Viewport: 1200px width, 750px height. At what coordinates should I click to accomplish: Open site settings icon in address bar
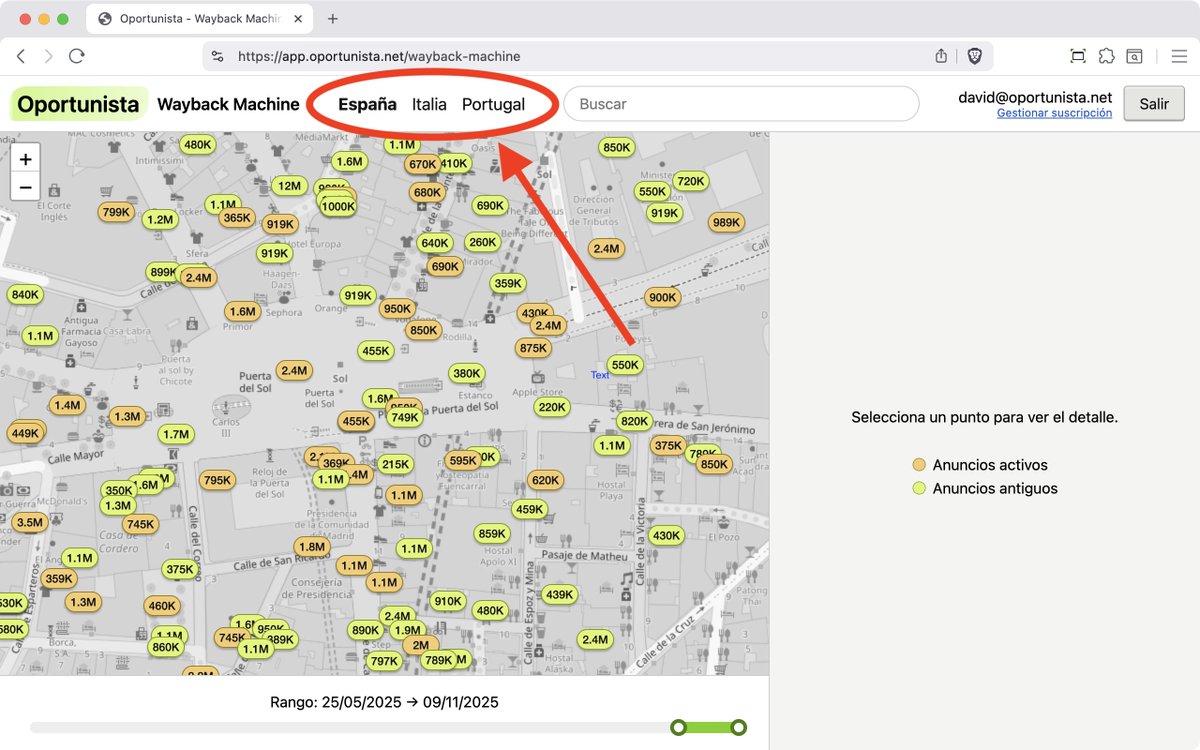218,56
